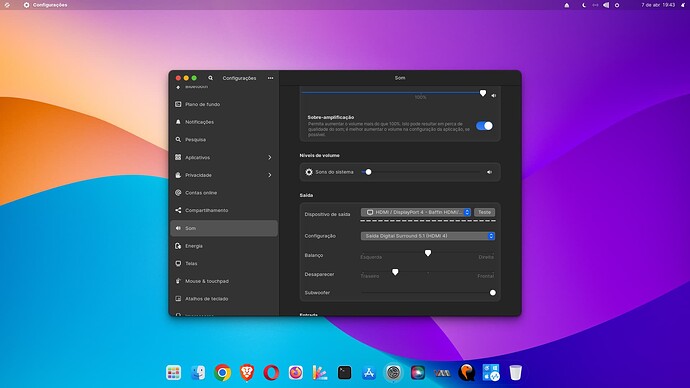Toggle the Sobre-amplificação switch
Screen dimensions: 690x388
(484, 126)
